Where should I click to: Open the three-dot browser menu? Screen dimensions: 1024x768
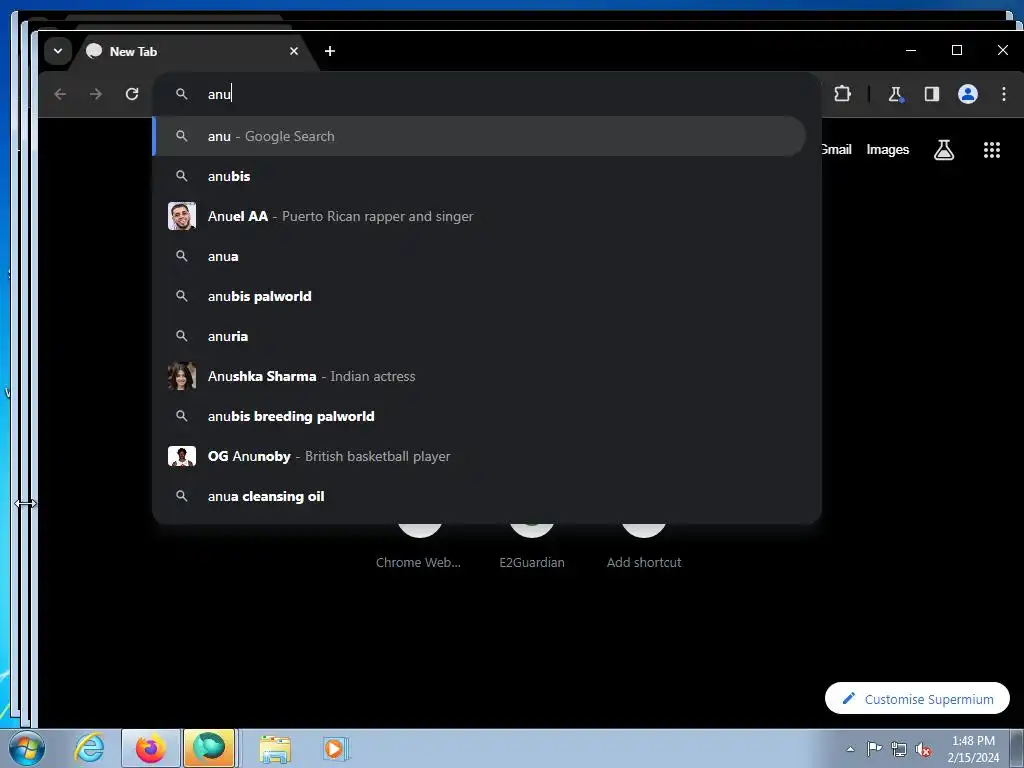pyautogui.click(x=1004, y=94)
